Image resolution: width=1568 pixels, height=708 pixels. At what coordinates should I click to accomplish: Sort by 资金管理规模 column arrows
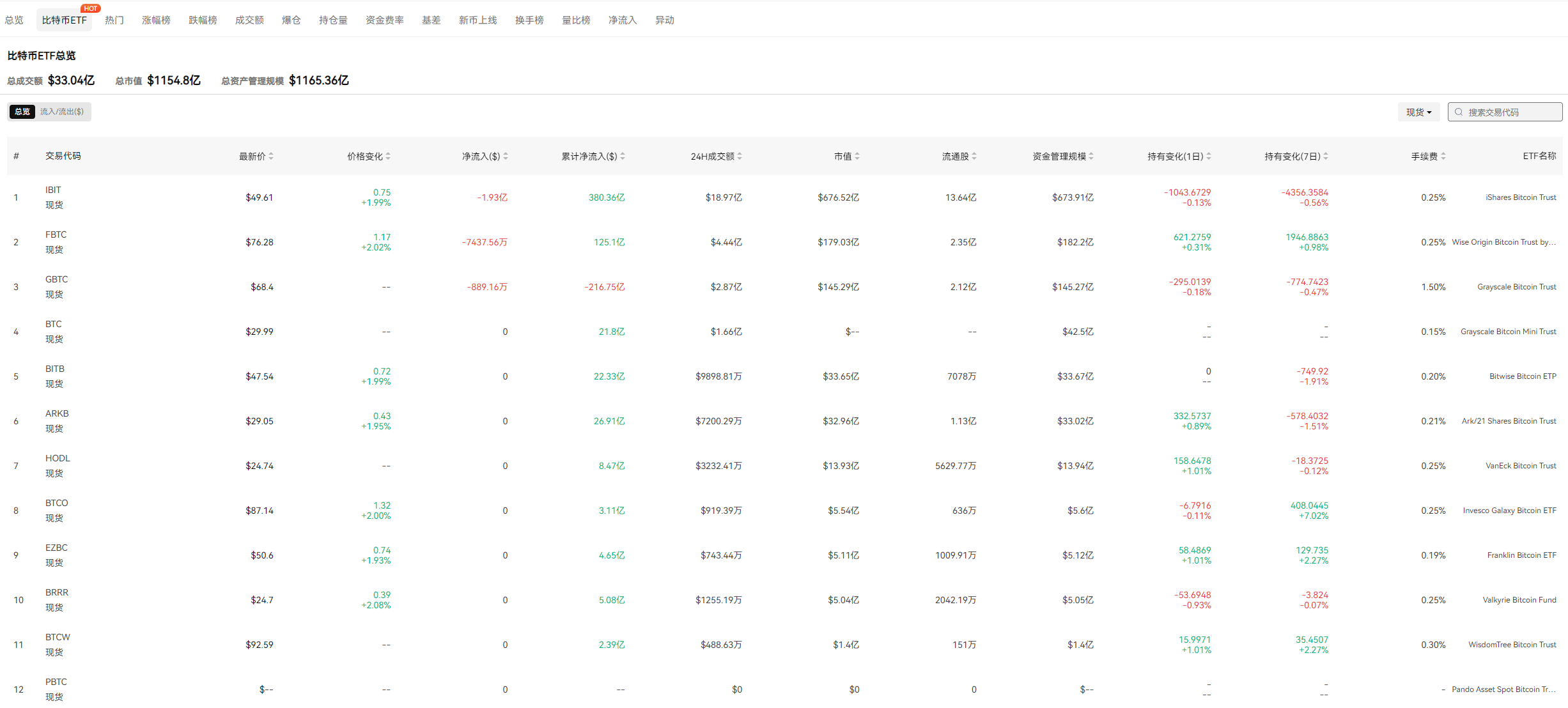point(1091,157)
